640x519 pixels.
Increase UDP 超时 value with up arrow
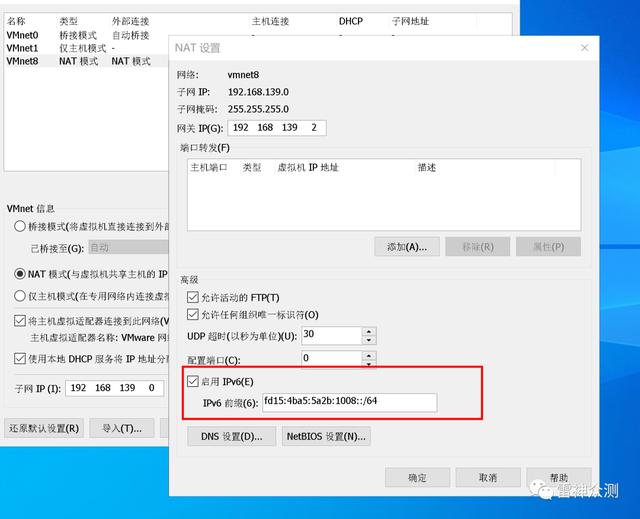(369, 331)
